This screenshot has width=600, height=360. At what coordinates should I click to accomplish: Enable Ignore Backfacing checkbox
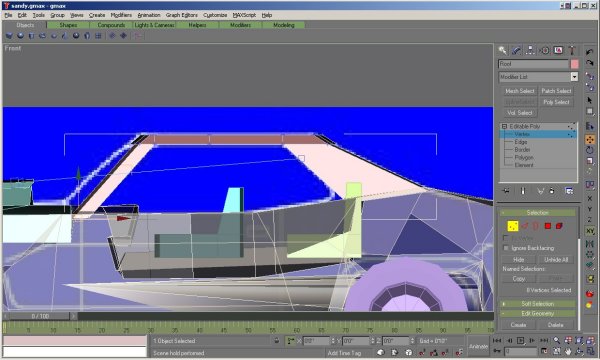pyautogui.click(x=506, y=248)
